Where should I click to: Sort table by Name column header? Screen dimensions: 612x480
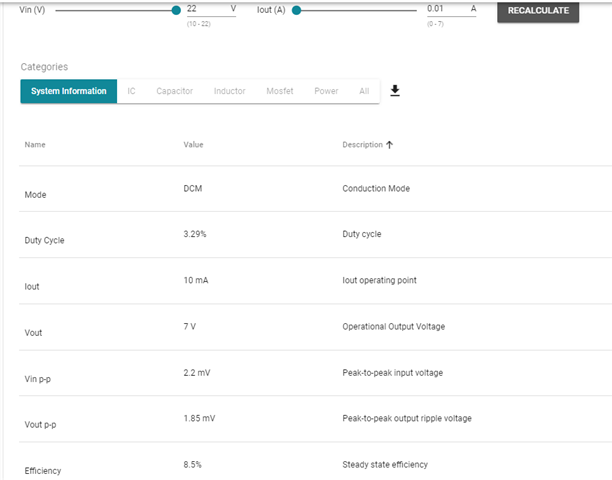tap(35, 145)
